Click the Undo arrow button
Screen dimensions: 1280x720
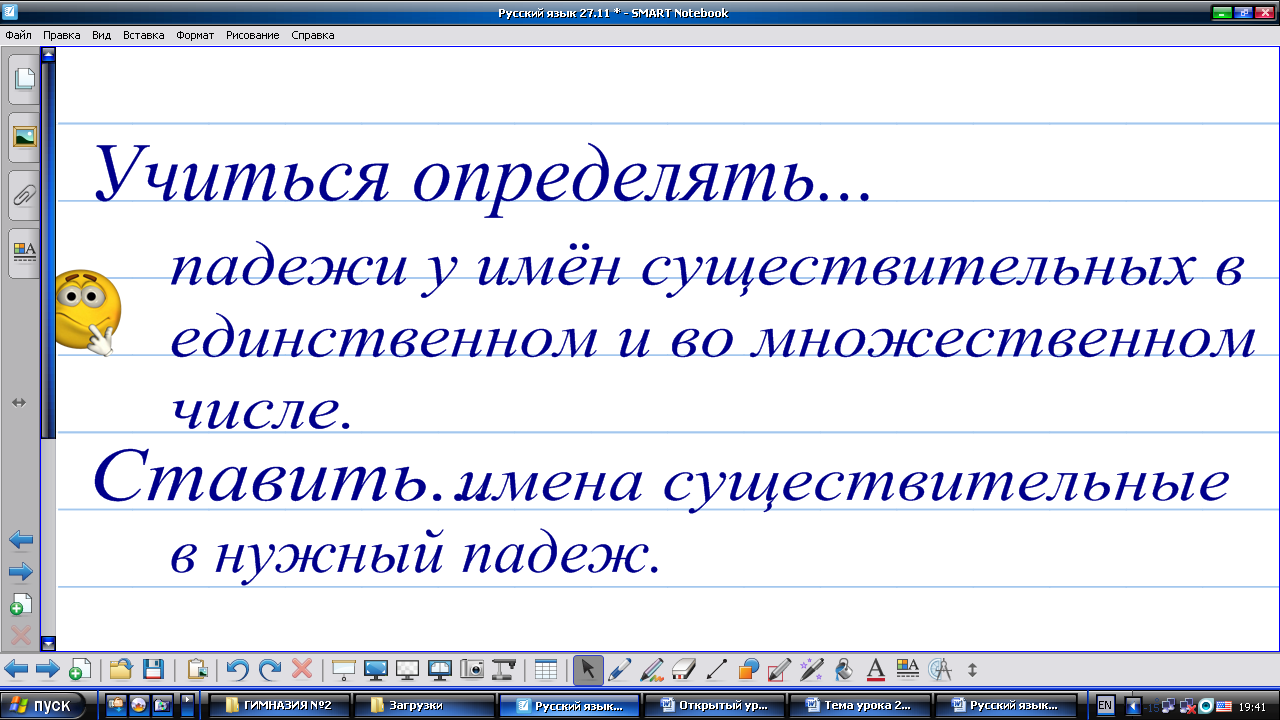237,669
